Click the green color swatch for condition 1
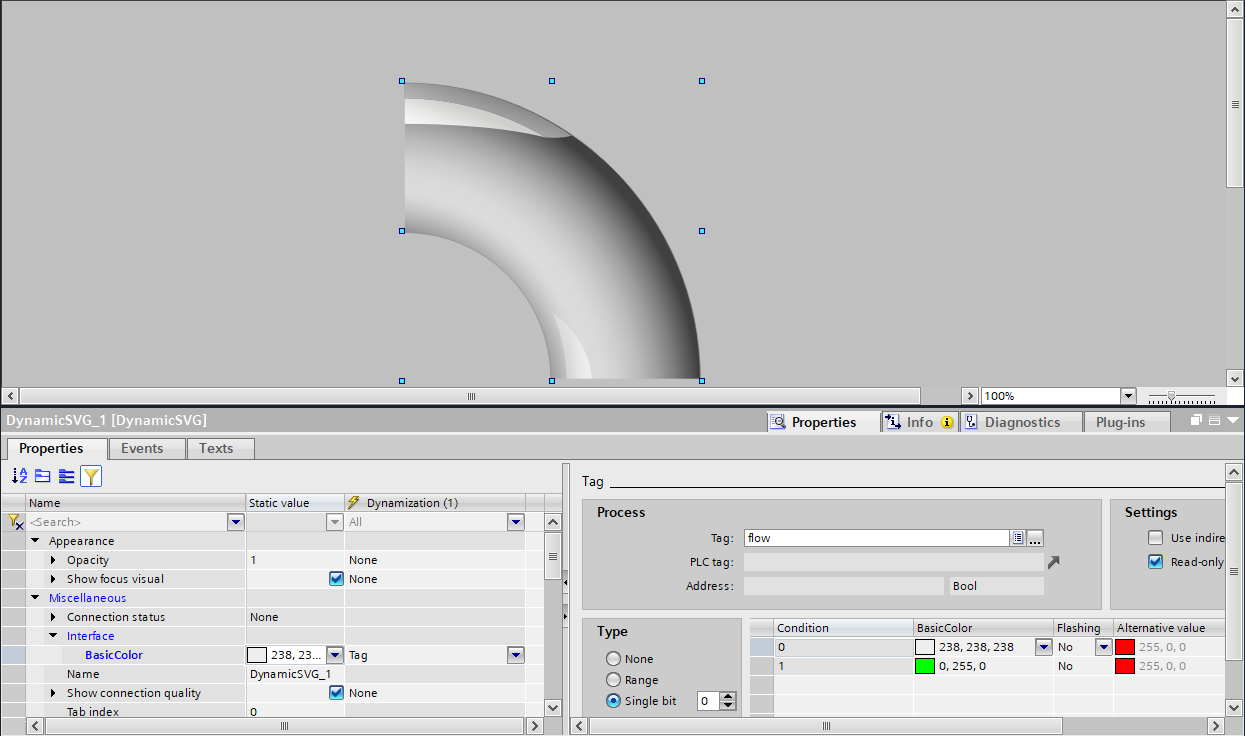Screen dimensions: 1245x736 pos(924,666)
